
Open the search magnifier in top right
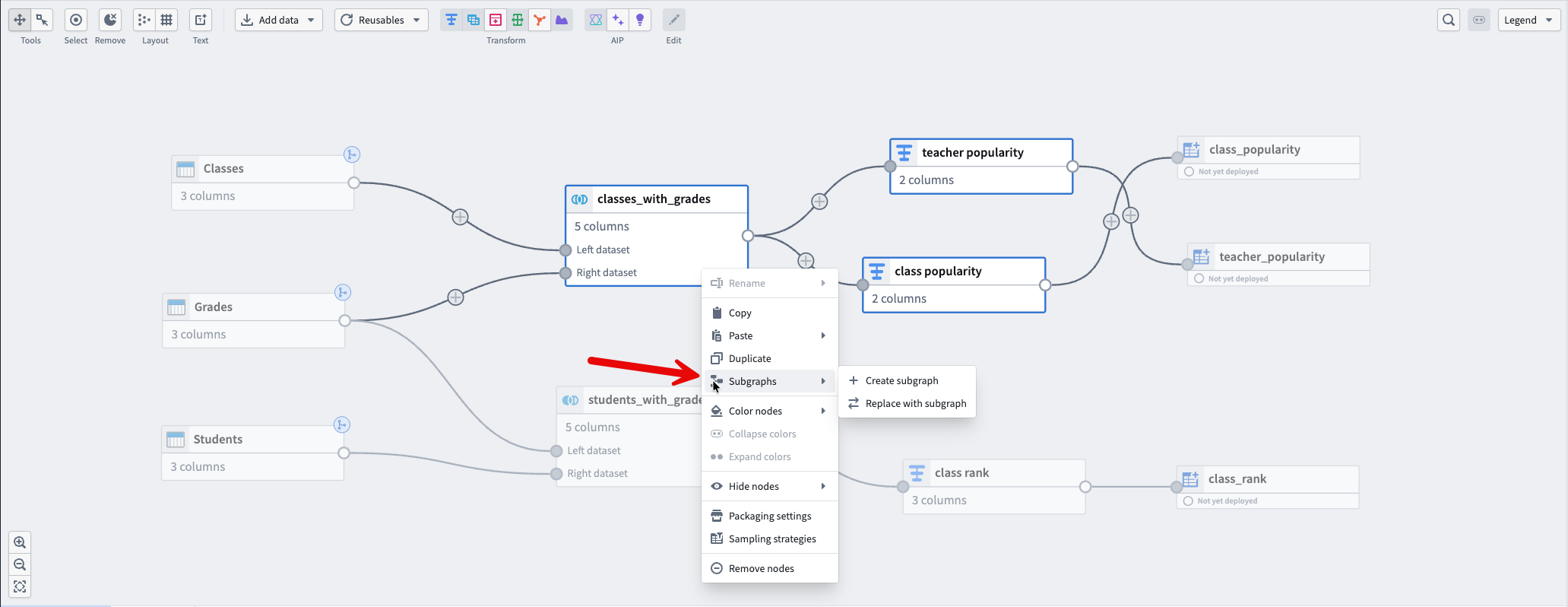(1449, 20)
